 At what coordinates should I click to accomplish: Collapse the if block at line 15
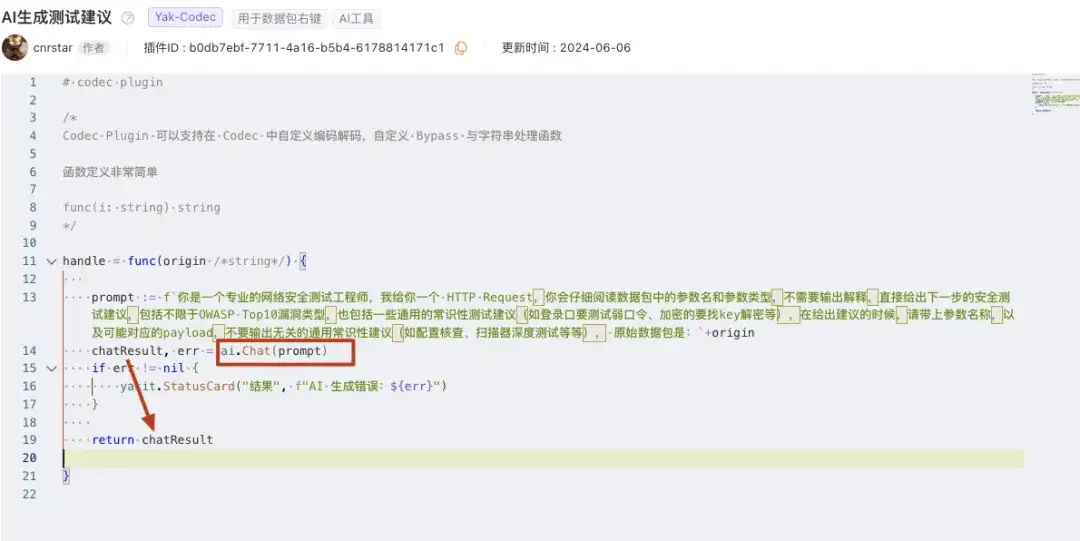point(51,369)
